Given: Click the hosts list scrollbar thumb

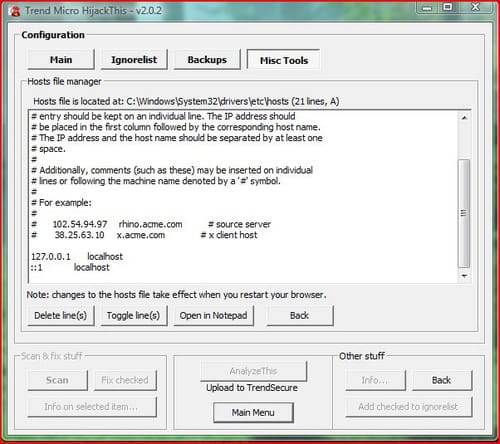Looking at the screenshot, I should coord(464,213).
